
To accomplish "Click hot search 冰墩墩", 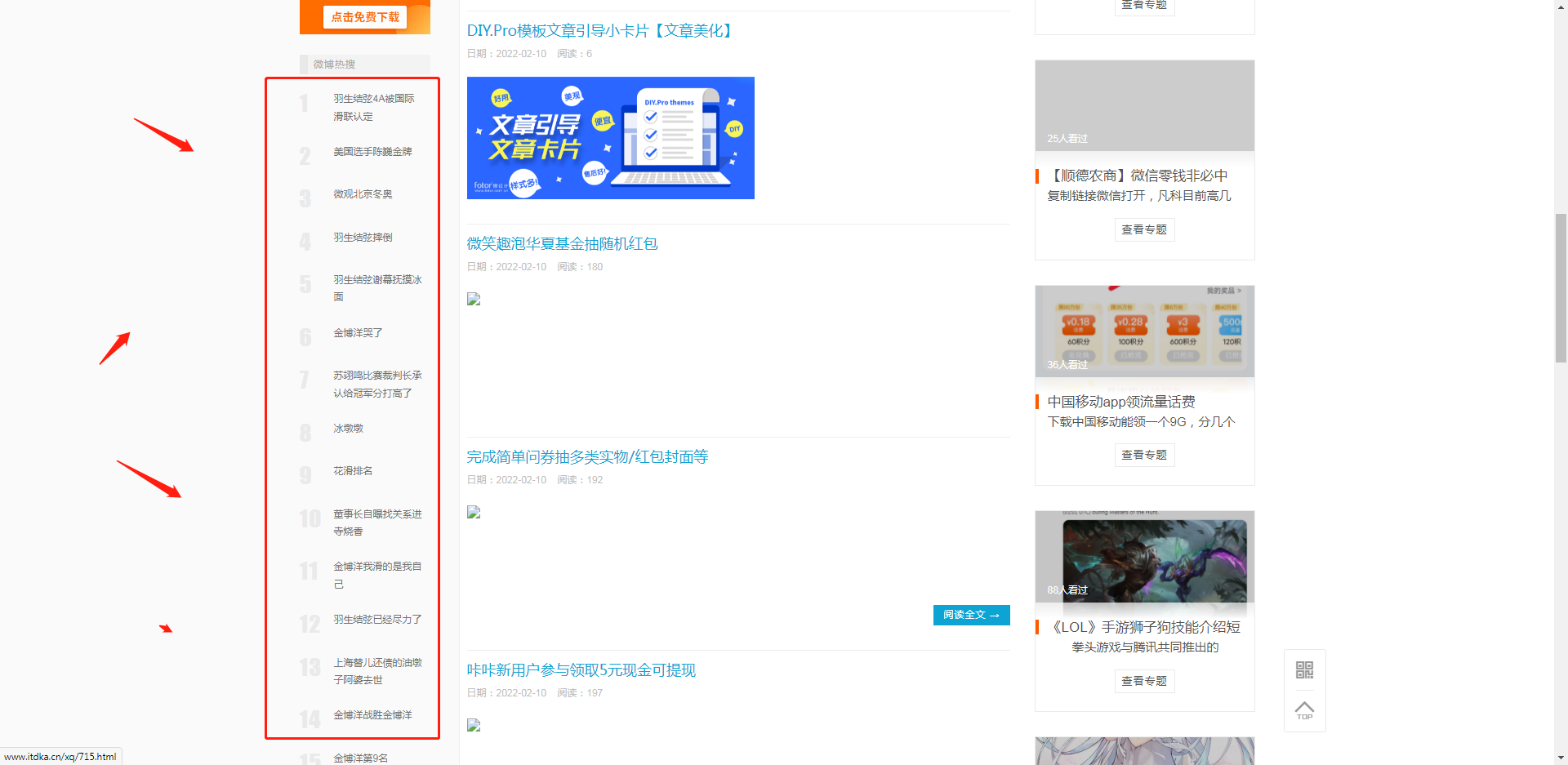I will 348,429.
